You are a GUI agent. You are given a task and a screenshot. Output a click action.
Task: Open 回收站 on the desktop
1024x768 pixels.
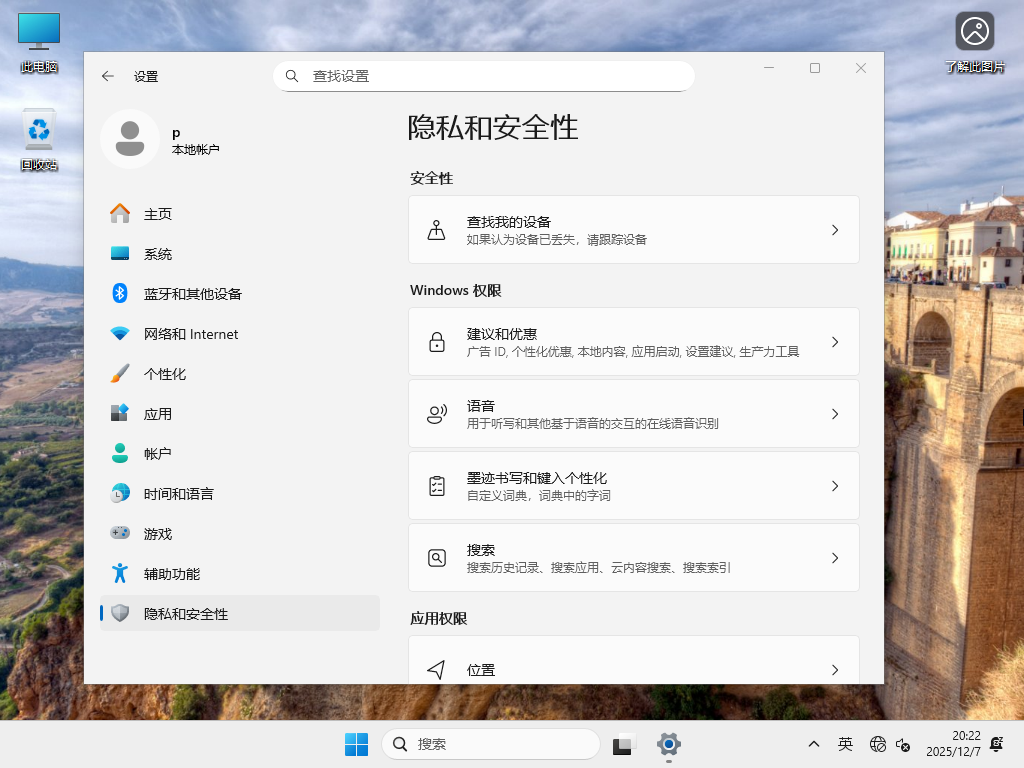click(x=38, y=130)
